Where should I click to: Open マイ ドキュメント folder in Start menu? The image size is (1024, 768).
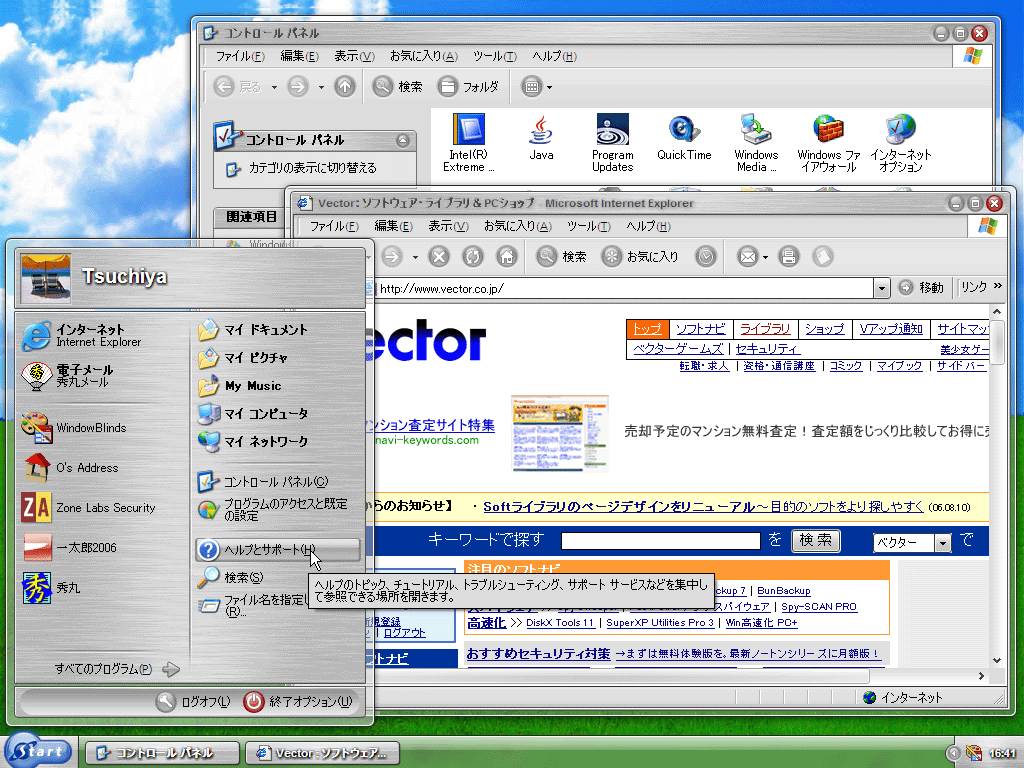tap(253, 330)
